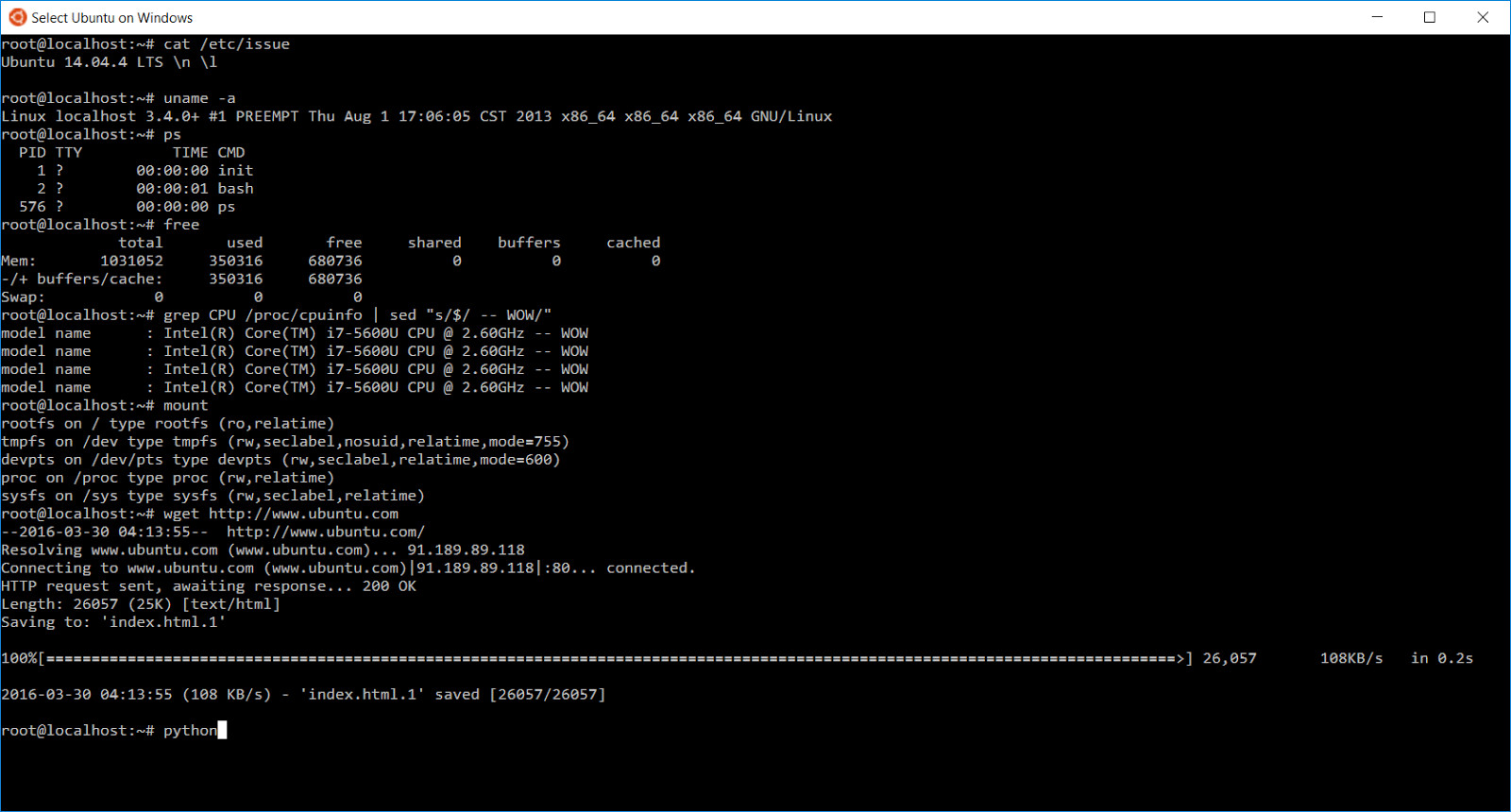Screen dimensions: 1511x812
Task: Click the word 'connected.' in wget output
Action: click(651, 568)
